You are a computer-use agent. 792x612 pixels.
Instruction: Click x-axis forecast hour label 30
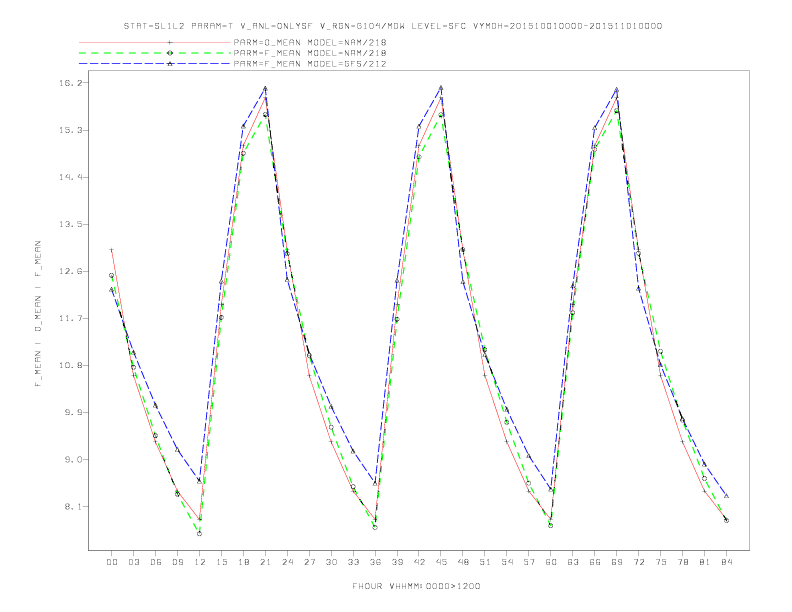331,562
